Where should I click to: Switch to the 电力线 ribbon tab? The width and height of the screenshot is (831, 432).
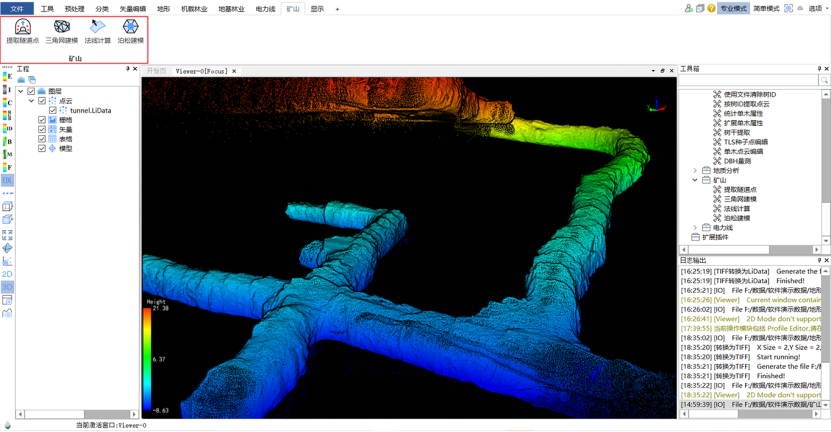[x=265, y=9]
